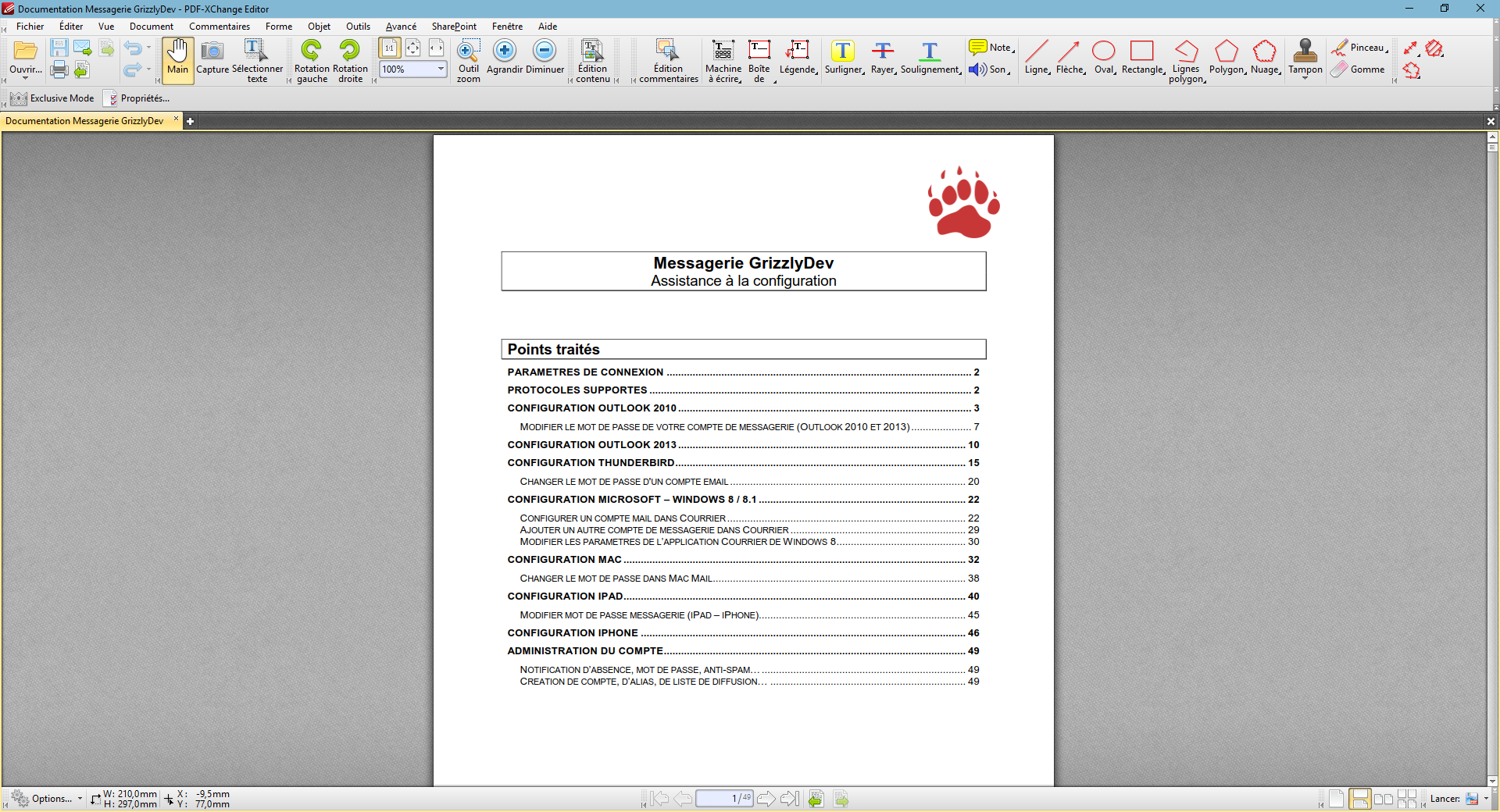Undo the last action with the Undo arrow
1500x812 pixels.
click(133, 48)
